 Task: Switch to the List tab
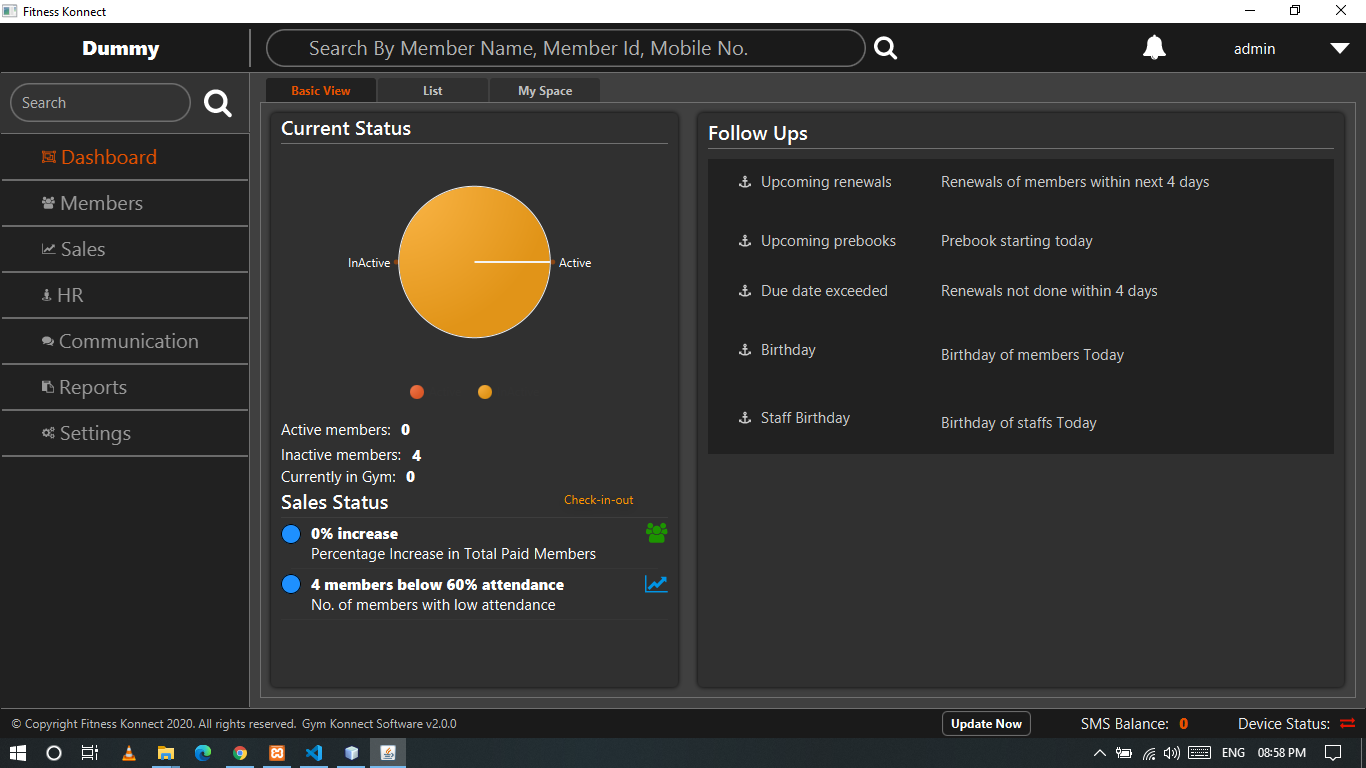[x=433, y=90]
